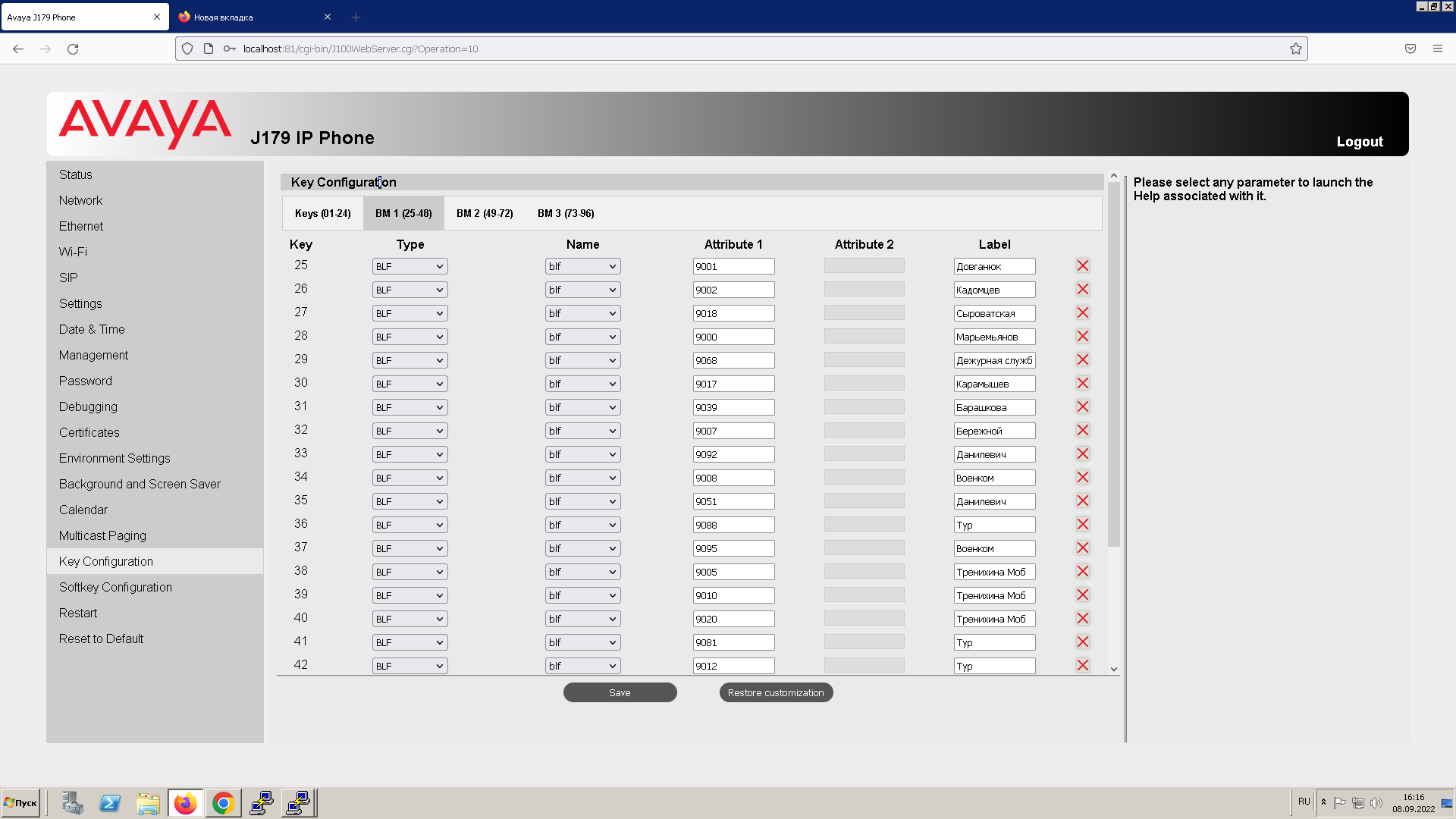Expand Type dropdown for key 38

point(409,572)
